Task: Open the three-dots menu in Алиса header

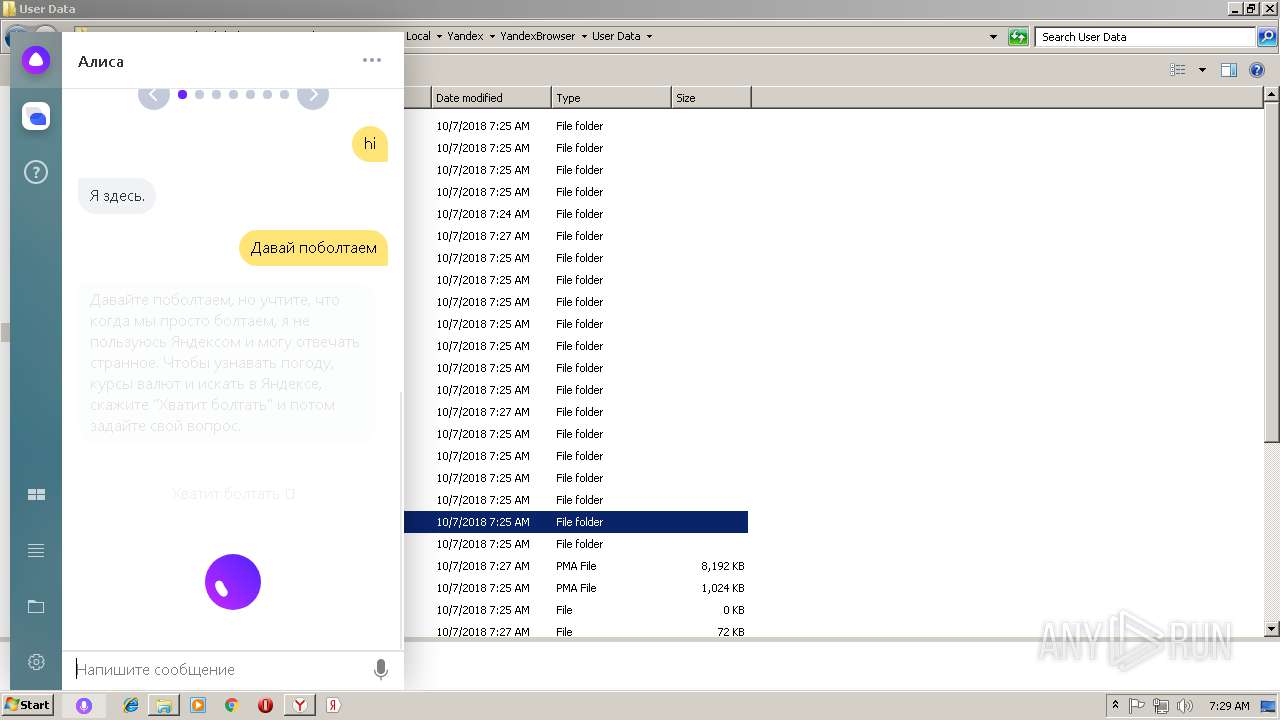Action: tap(372, 60)
